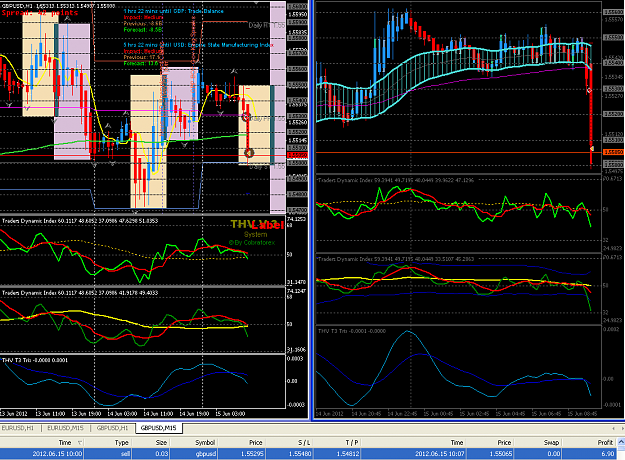Viewport: 625px width, 460px height.
Task: Switch to the EURUSD,H1 chart tab
Action: pos(18,428)
